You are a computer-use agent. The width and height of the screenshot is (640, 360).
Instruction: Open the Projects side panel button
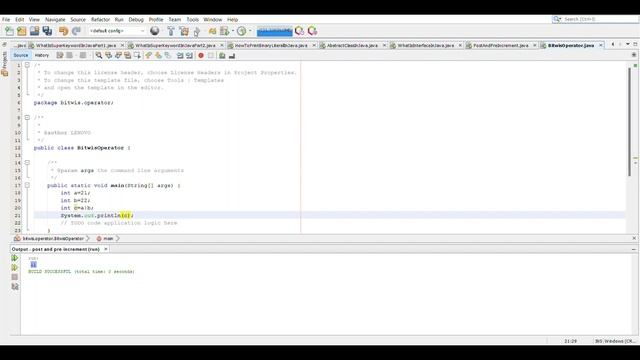[x=4, y=64]
